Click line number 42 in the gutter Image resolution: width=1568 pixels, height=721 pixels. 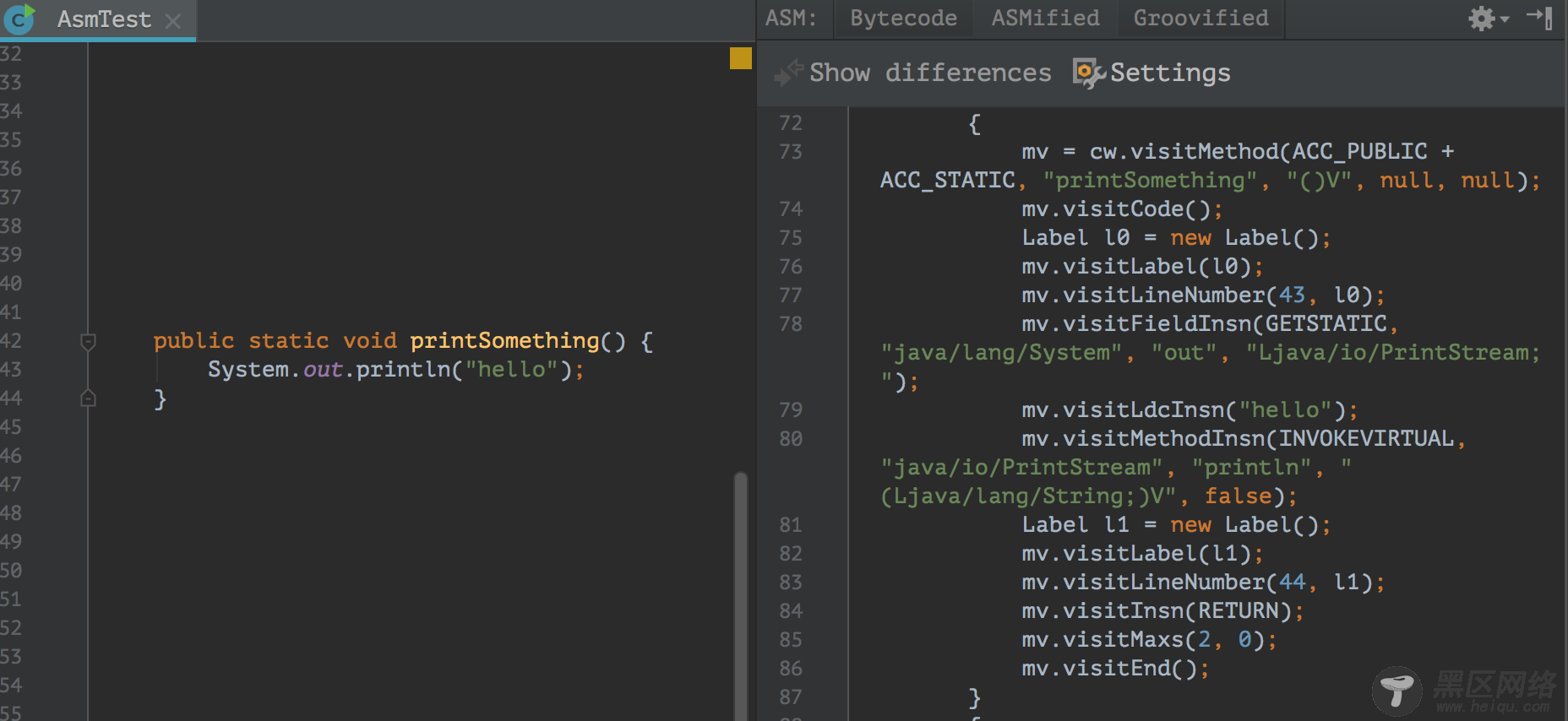[12, 341]
